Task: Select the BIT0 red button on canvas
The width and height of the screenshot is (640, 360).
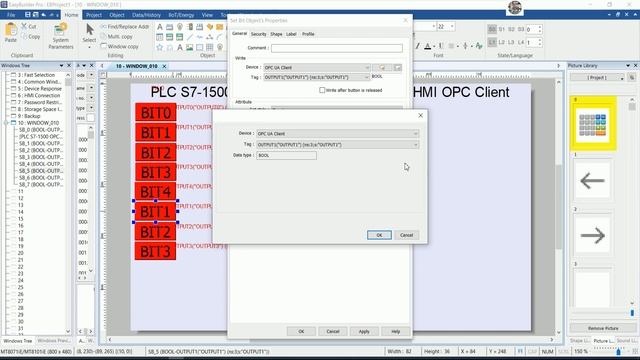Action: (x=156, y=112)
